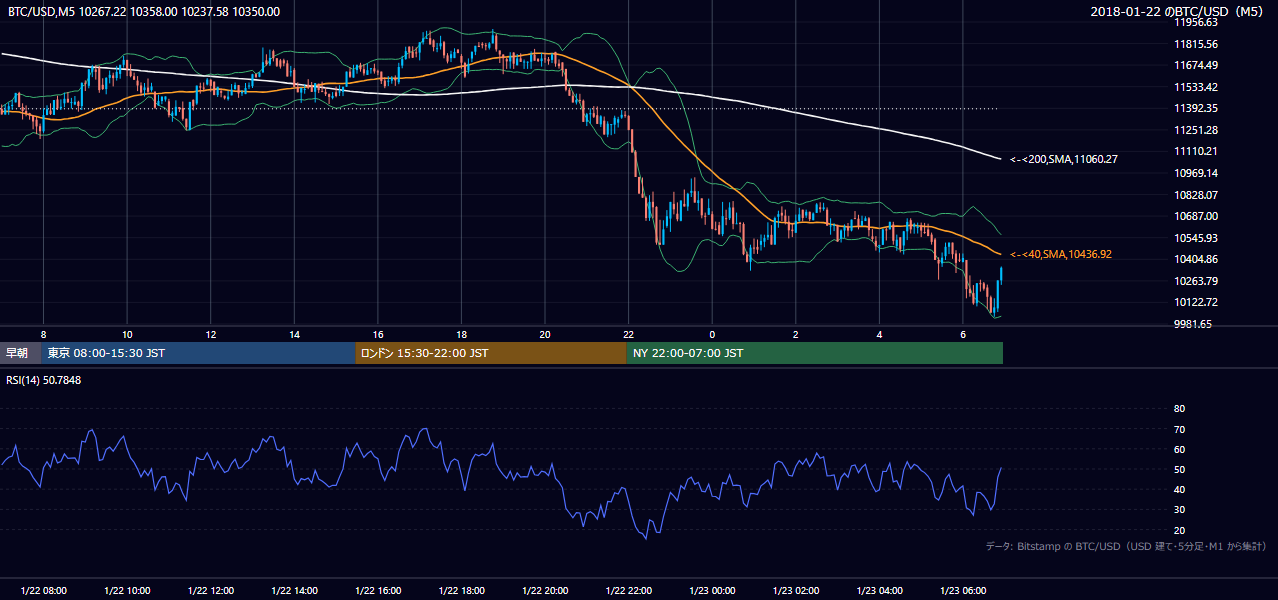Click the RSI(14) 50.7848 indicator label
The width and height of the screenshot is (1278, 600).
click(44, 379)
